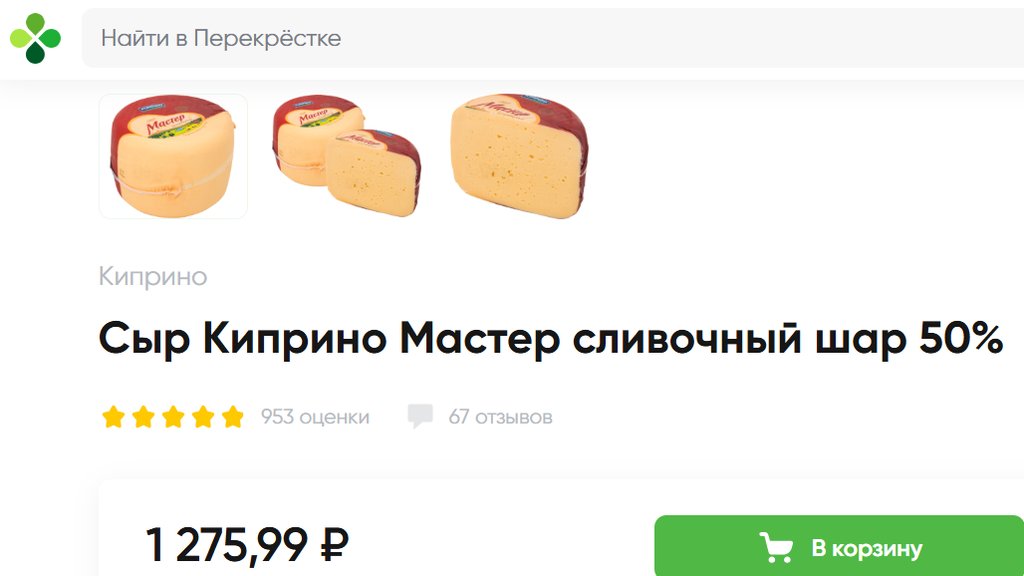
Task: Click the '50%' fat content in title
Action: [x=961, y=338]
